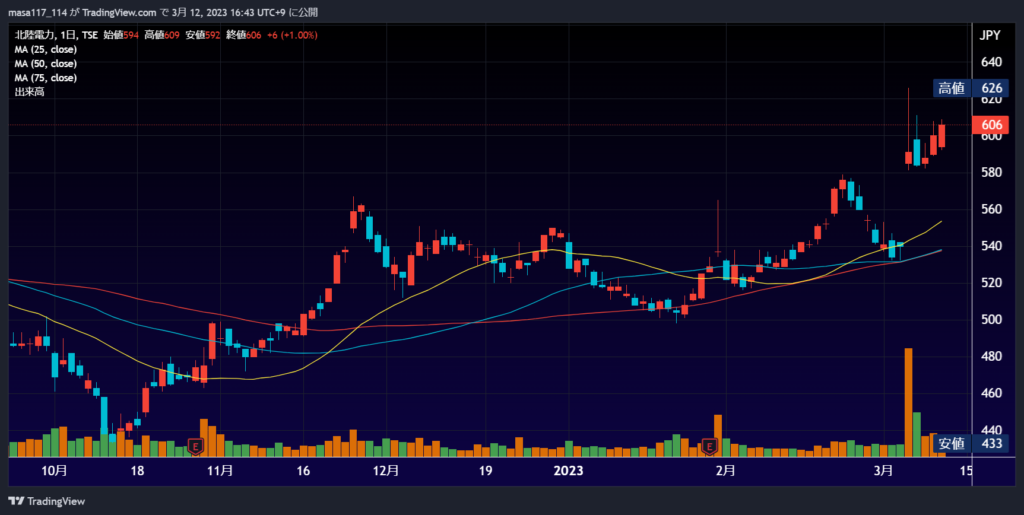Click 460 on the price axis

point(991,393)
